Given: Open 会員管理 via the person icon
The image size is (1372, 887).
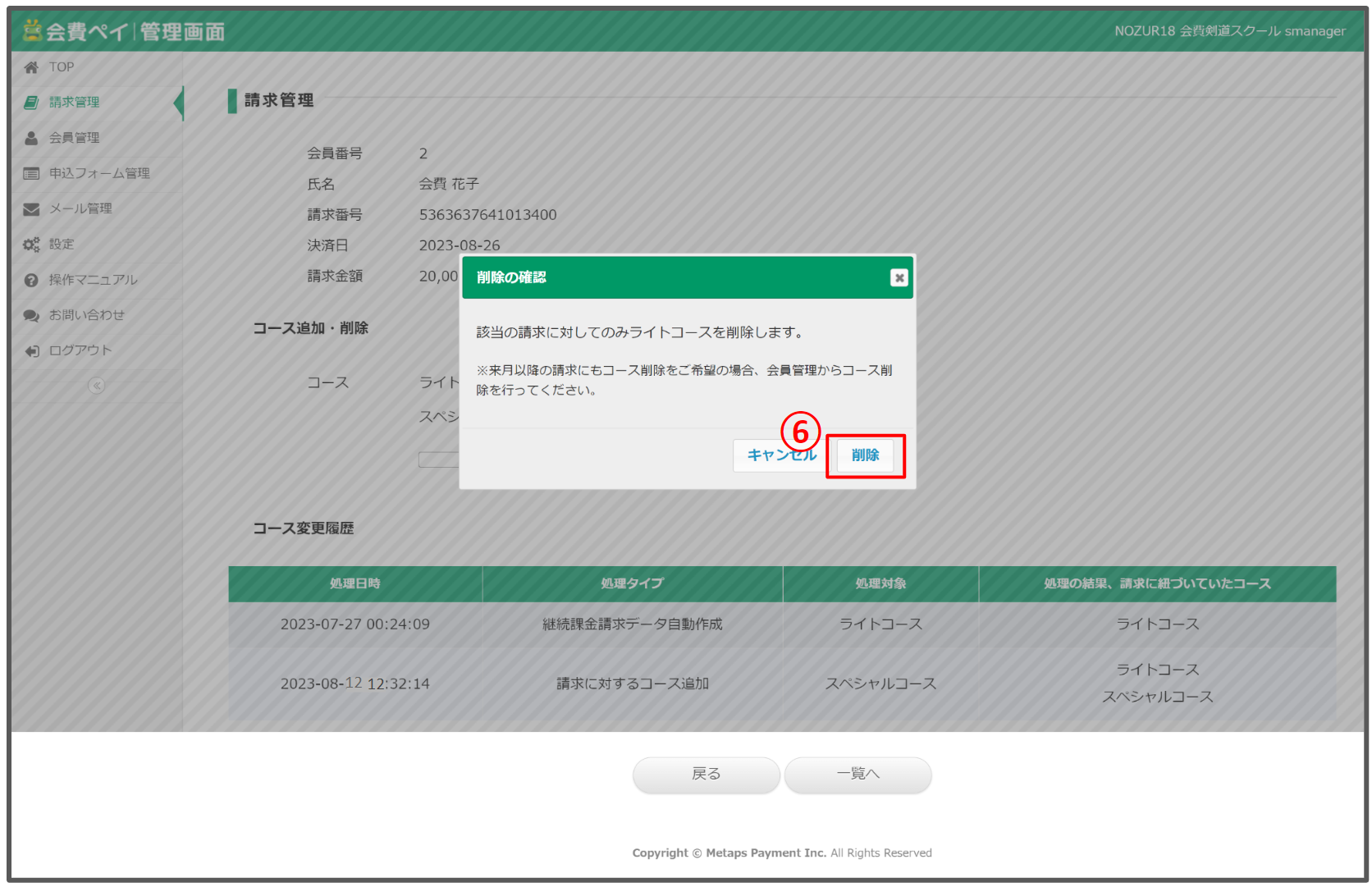Looking at the screenshot, I should point(31,138).
